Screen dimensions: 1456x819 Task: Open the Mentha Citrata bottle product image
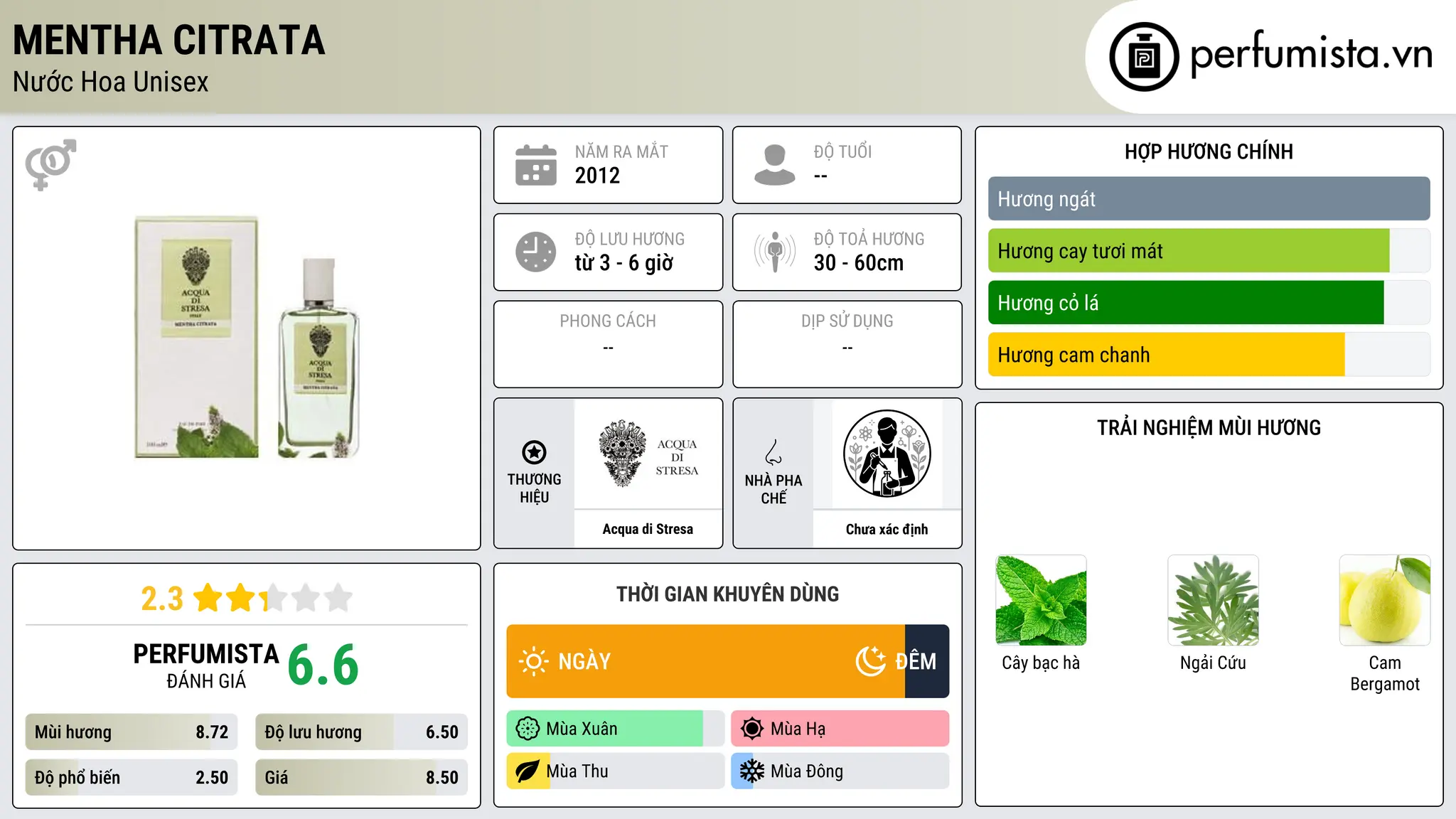tap(247, 337)
